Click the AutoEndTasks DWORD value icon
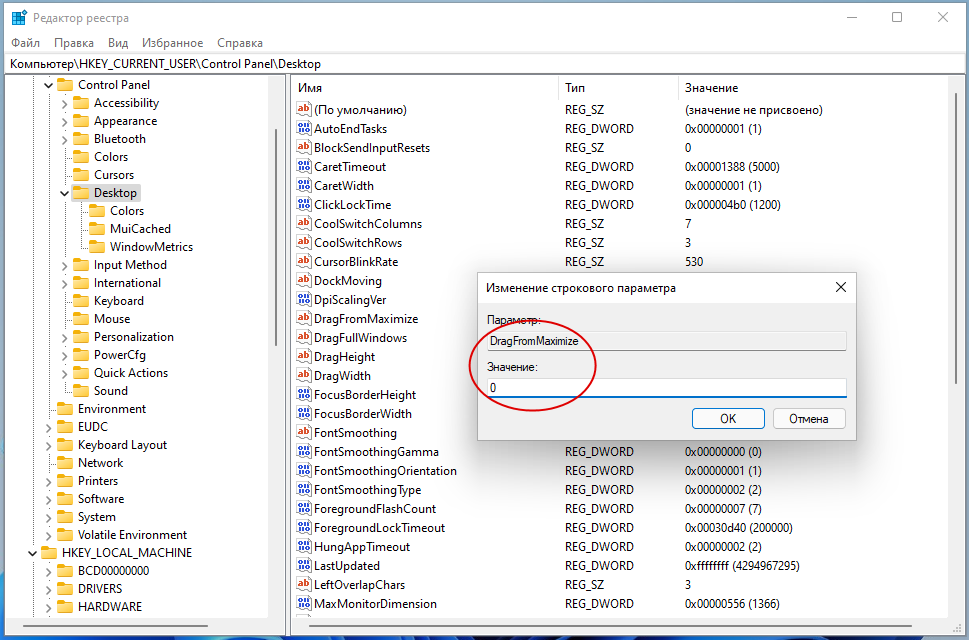 point(303,128)
